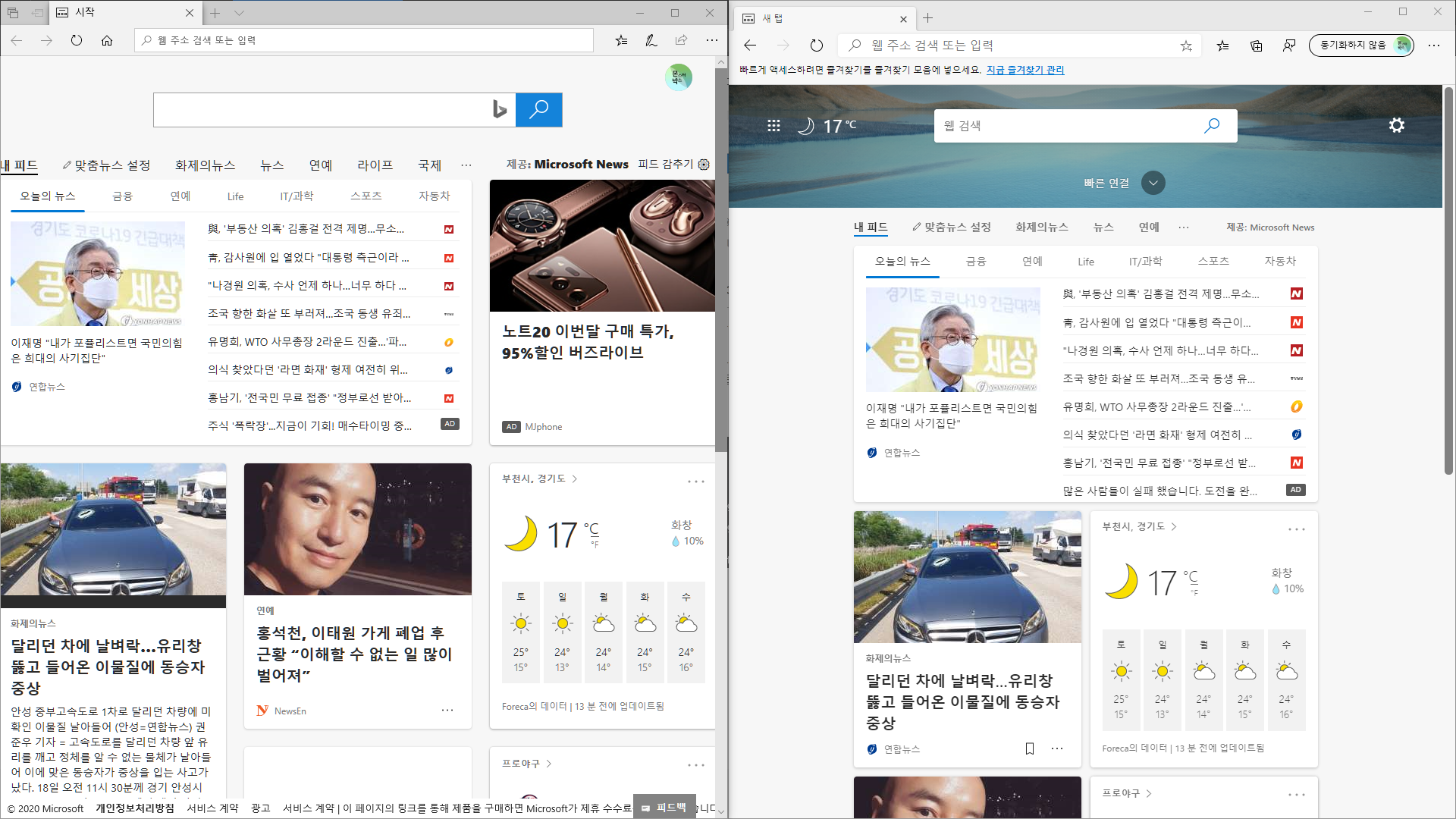The height and width of the screenshot is (819, 1456).
Task: Expand more feed categories ellipsis after 국제
Action: click(x=466, y=165)
